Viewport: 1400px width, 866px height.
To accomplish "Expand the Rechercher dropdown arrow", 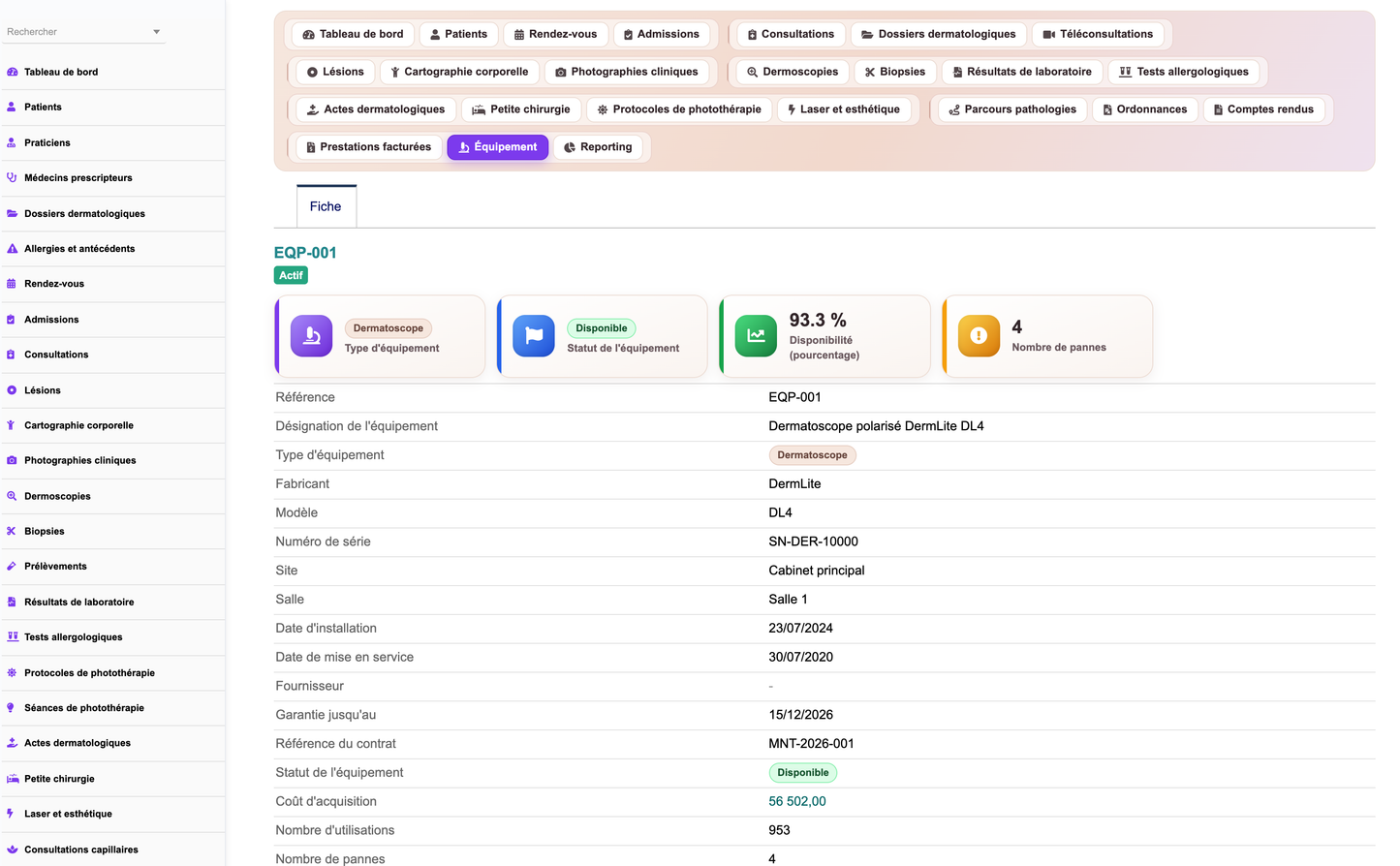I will coord(156,32).
